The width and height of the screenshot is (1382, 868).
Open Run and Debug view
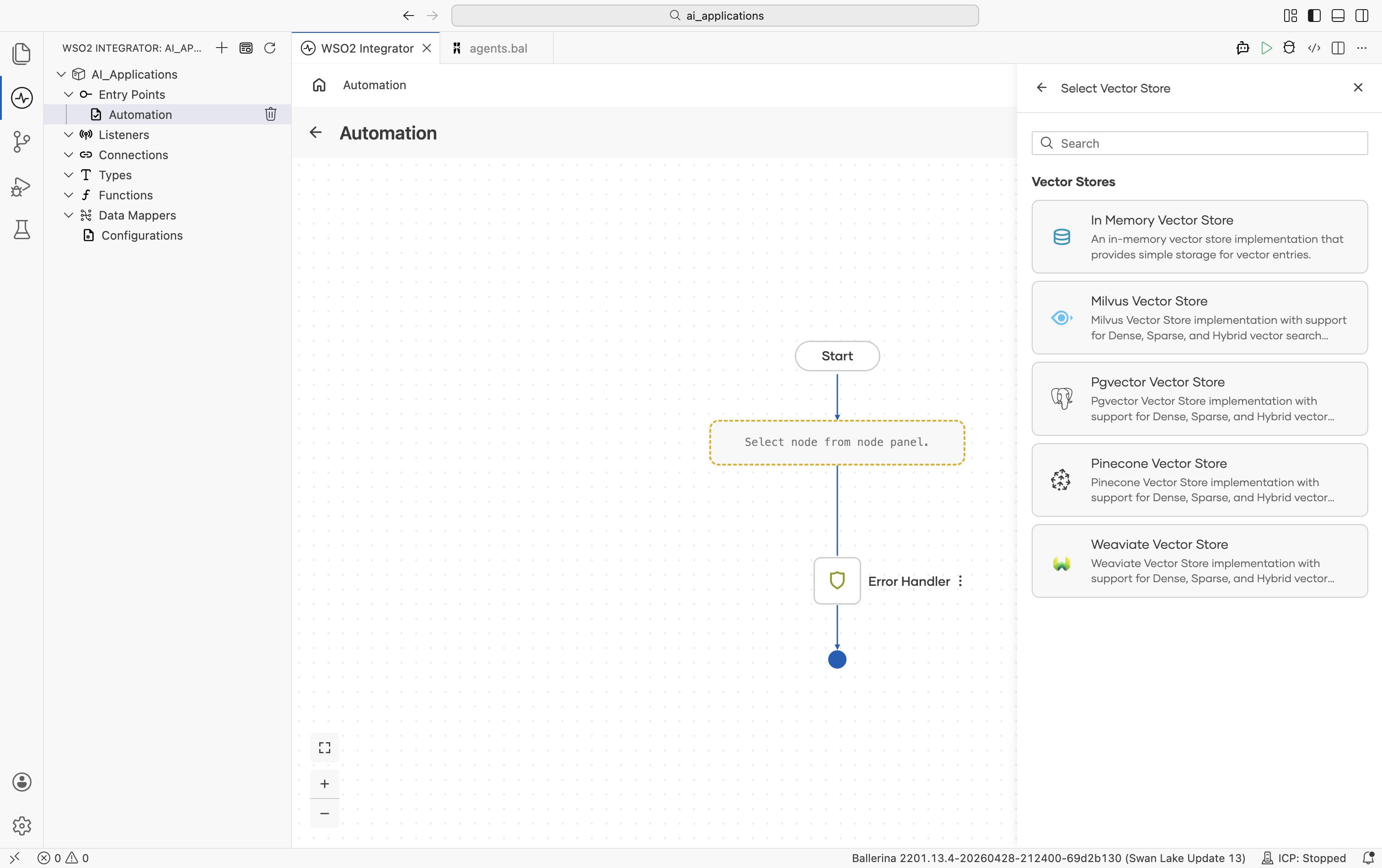point(21,186)
